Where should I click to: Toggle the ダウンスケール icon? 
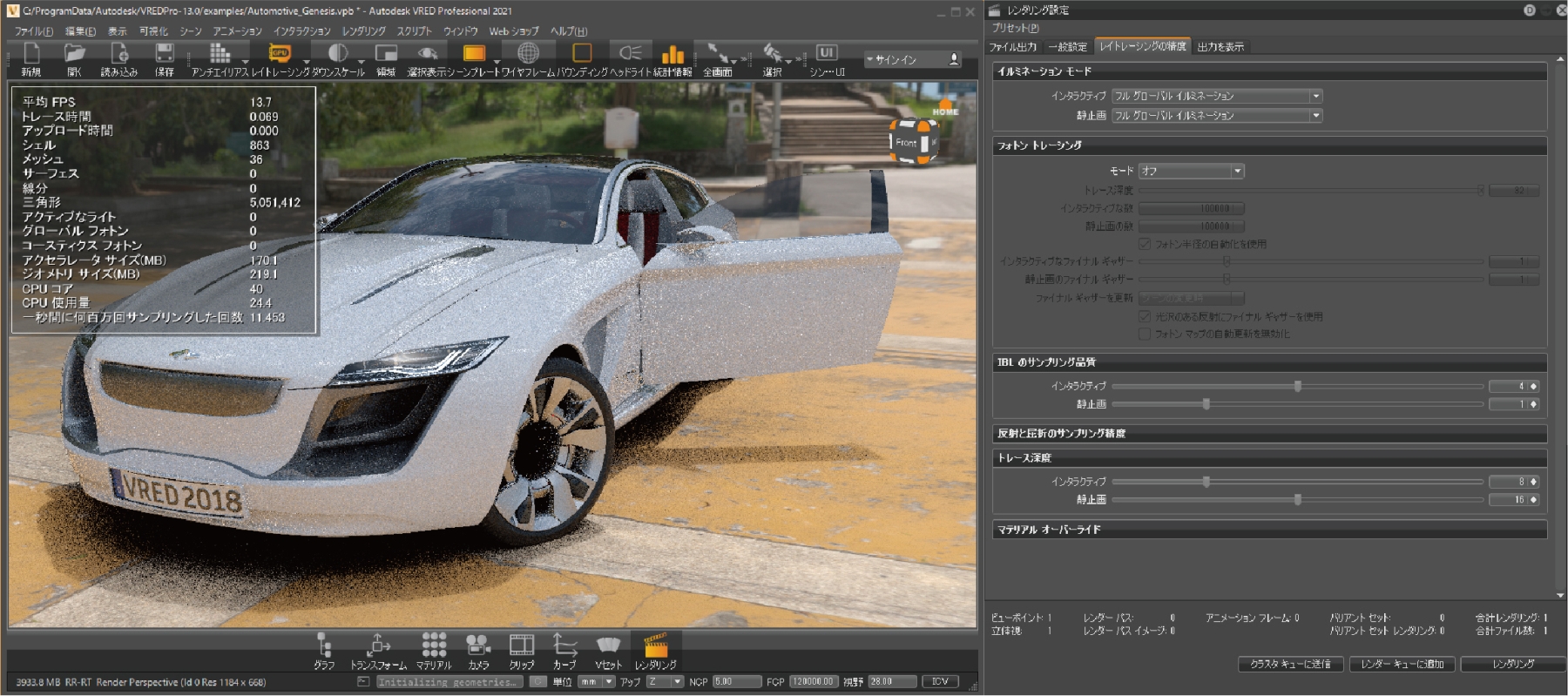[338, 54]
